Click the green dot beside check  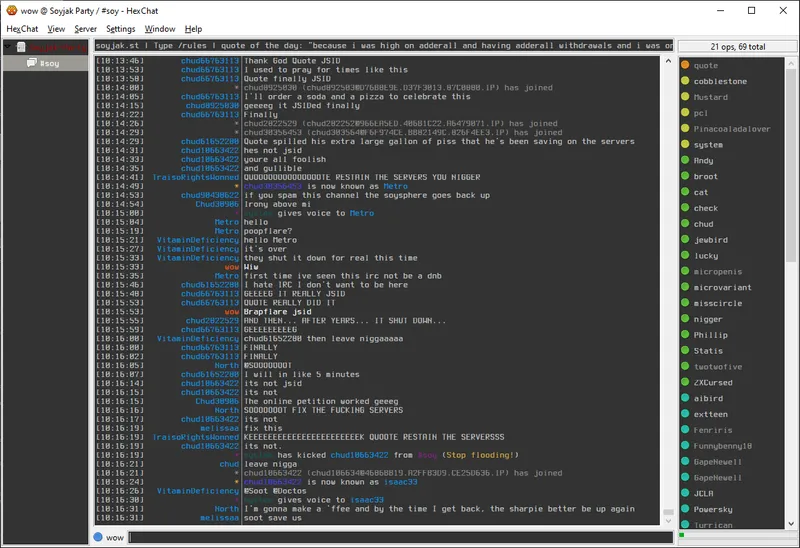[685, 207]
